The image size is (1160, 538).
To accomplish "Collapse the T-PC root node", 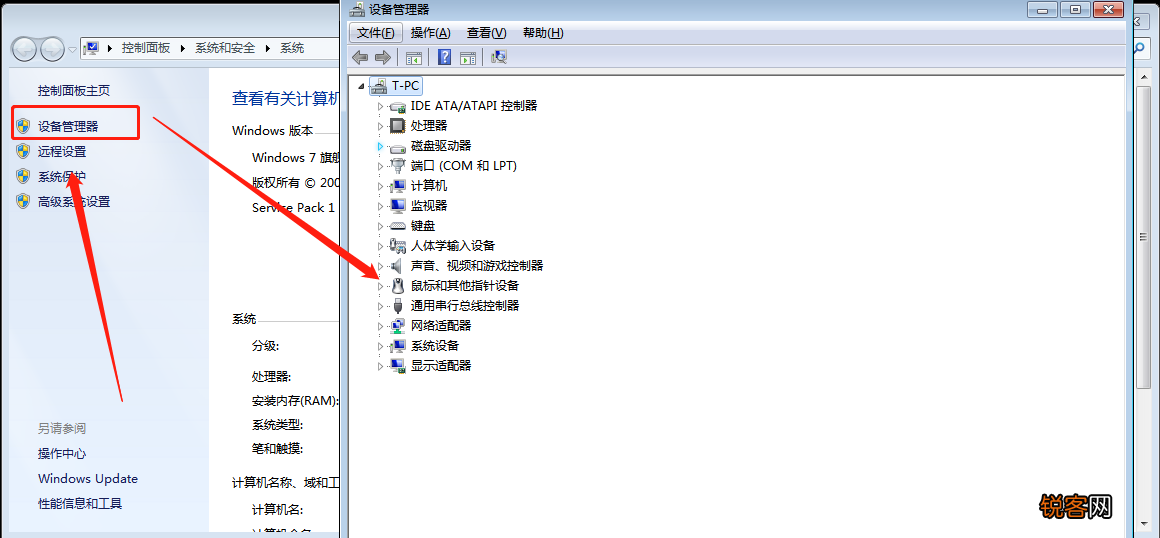I will pos(362,87).
